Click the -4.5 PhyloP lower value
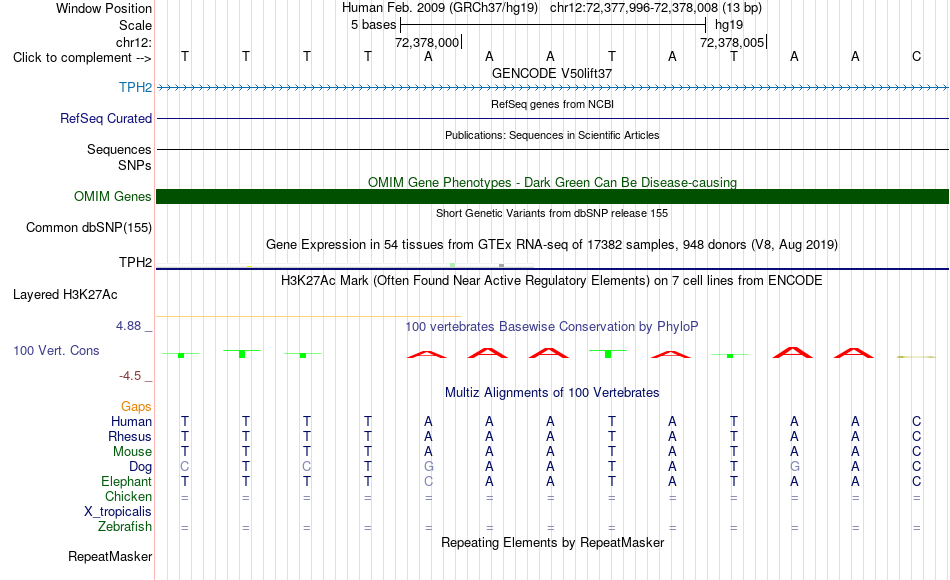The height and width of the screenshot is (580, 950). [x=130, y=376]
